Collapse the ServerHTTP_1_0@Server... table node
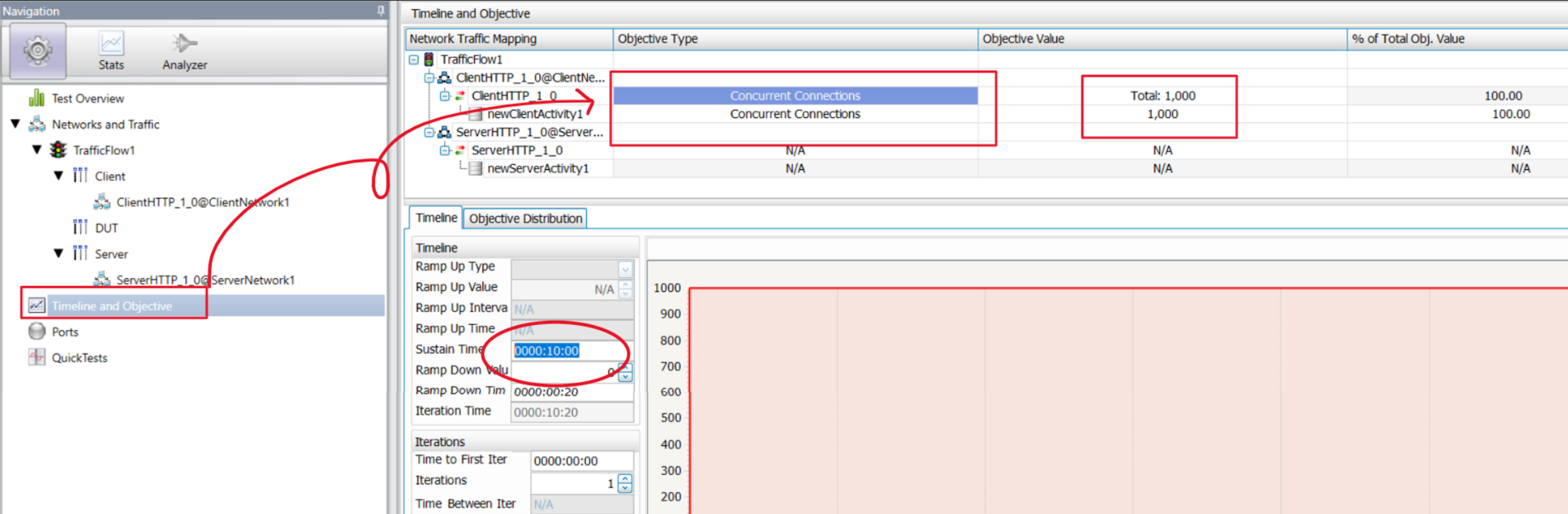Image resolution: width=1568 pixels, height=514 pixels. pos(429,132)
